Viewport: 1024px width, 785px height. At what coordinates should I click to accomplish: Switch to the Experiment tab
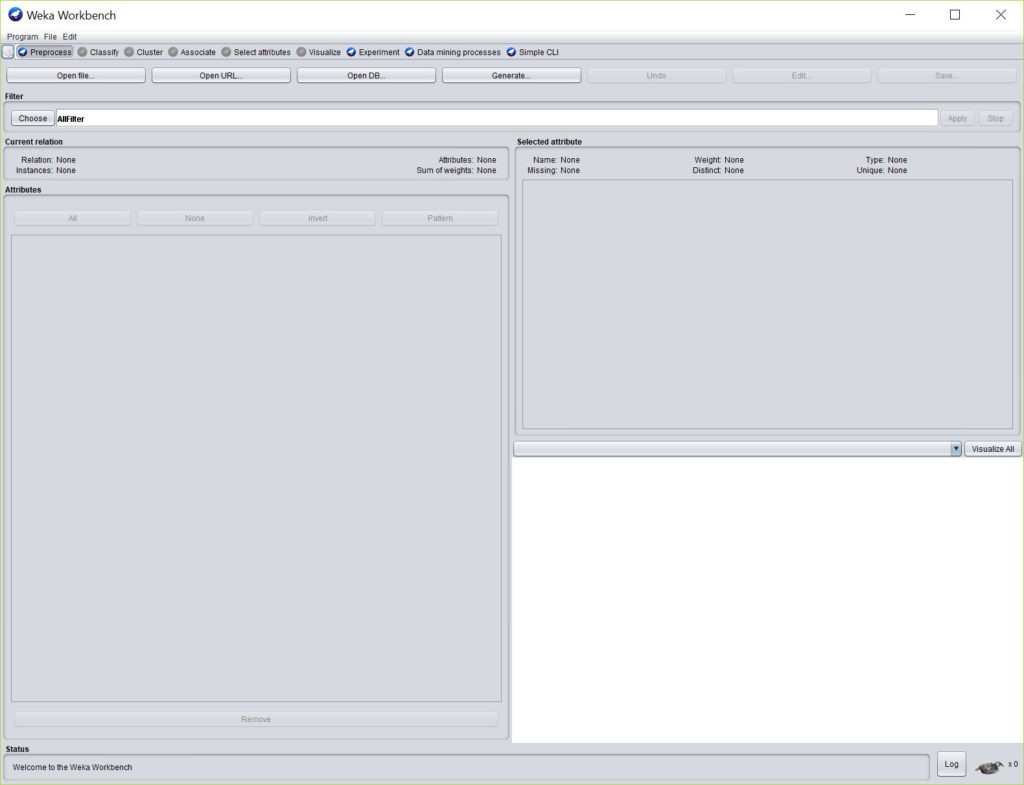[x=373, y=52]
